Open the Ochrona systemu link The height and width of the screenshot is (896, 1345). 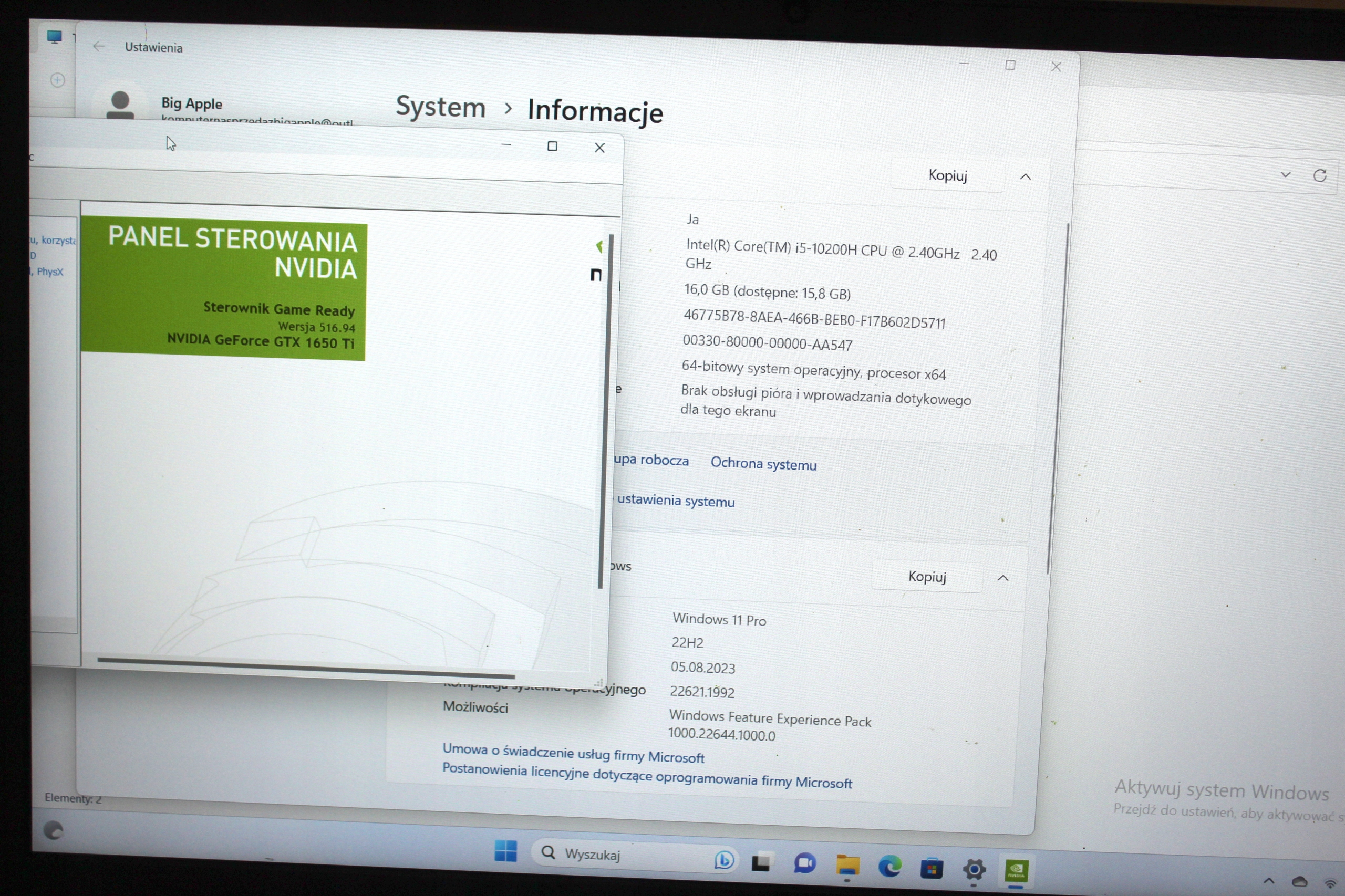pyautogui.click(x=763, y=463)
